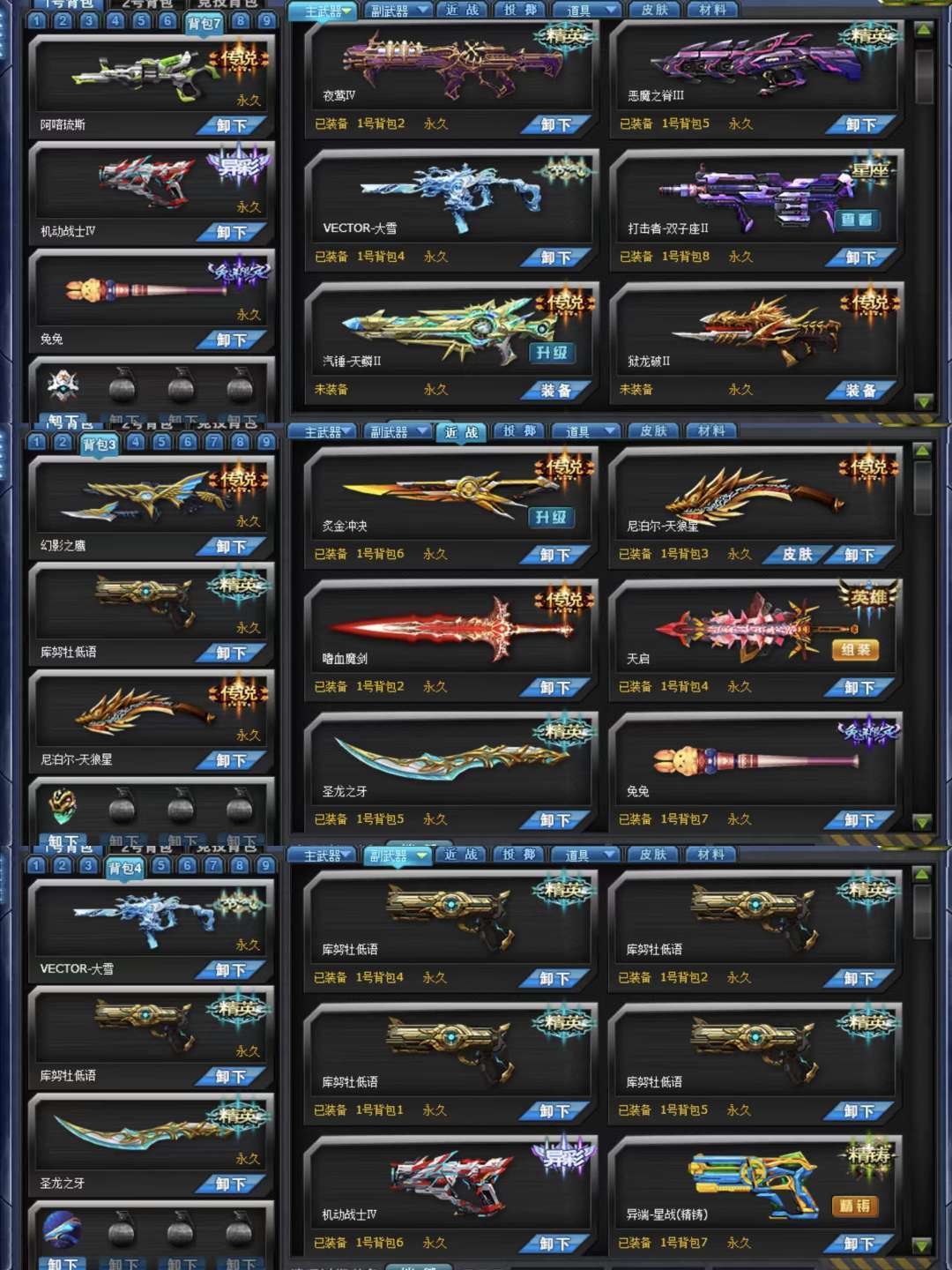Choose the 嗜血魔剑 red sword image
Image resolution: width=952 pixels, height=1270 pixels.
tap(451, 628)
